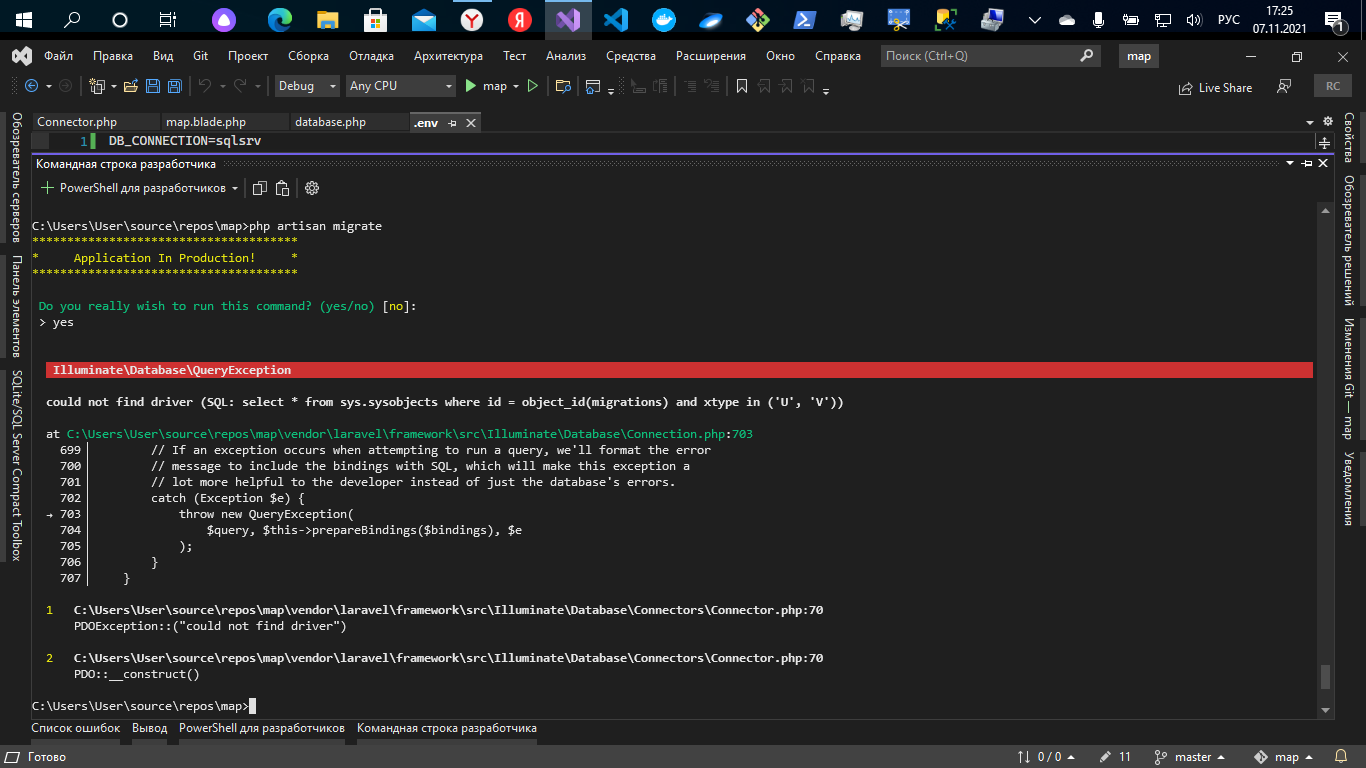Paste into terminal with clipboard icon
This screenshot has width=1366, height=768.
click(283, 188)
